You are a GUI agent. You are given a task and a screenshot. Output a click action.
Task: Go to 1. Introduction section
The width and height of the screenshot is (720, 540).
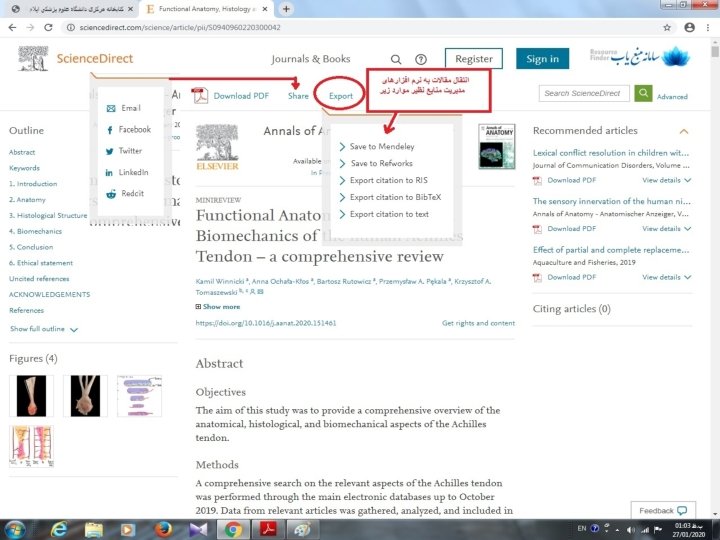33,184
